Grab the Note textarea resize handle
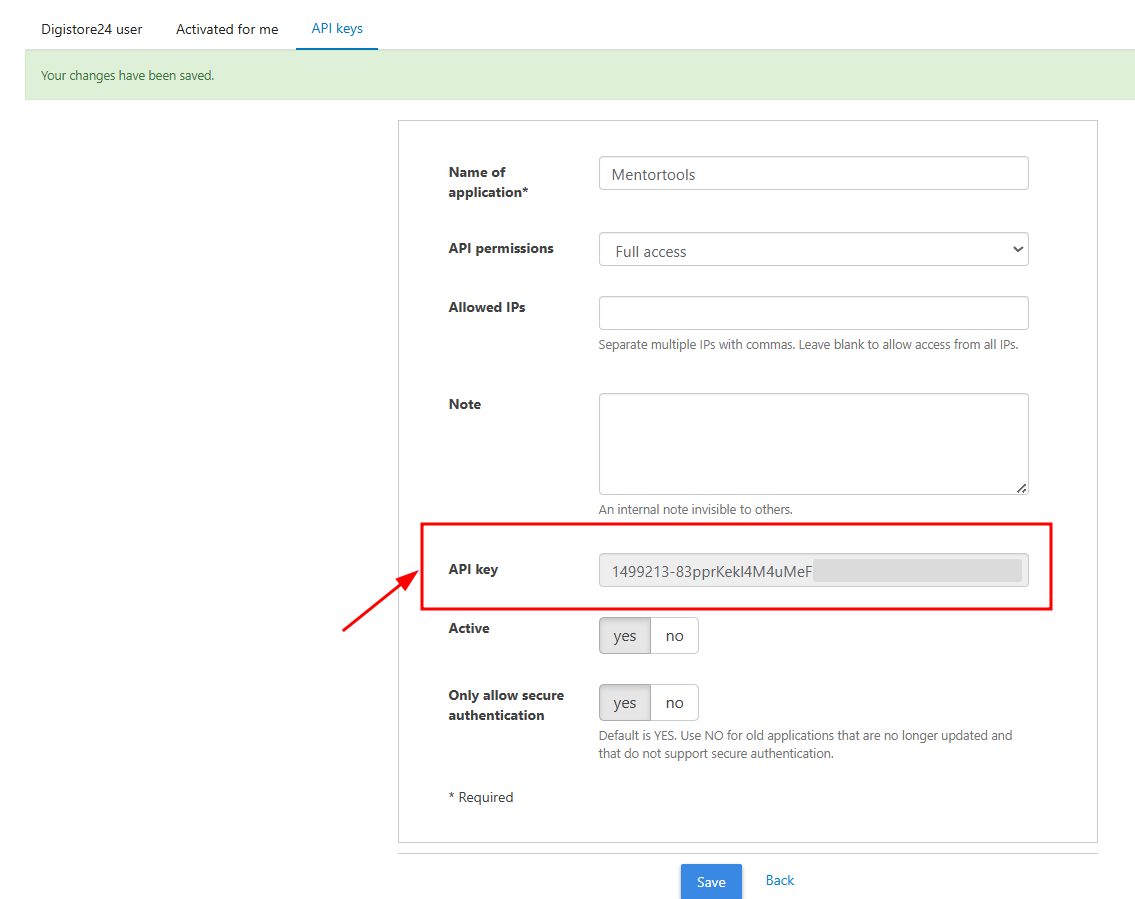This screenshot has height=899, width=1135. [1021, 489]
